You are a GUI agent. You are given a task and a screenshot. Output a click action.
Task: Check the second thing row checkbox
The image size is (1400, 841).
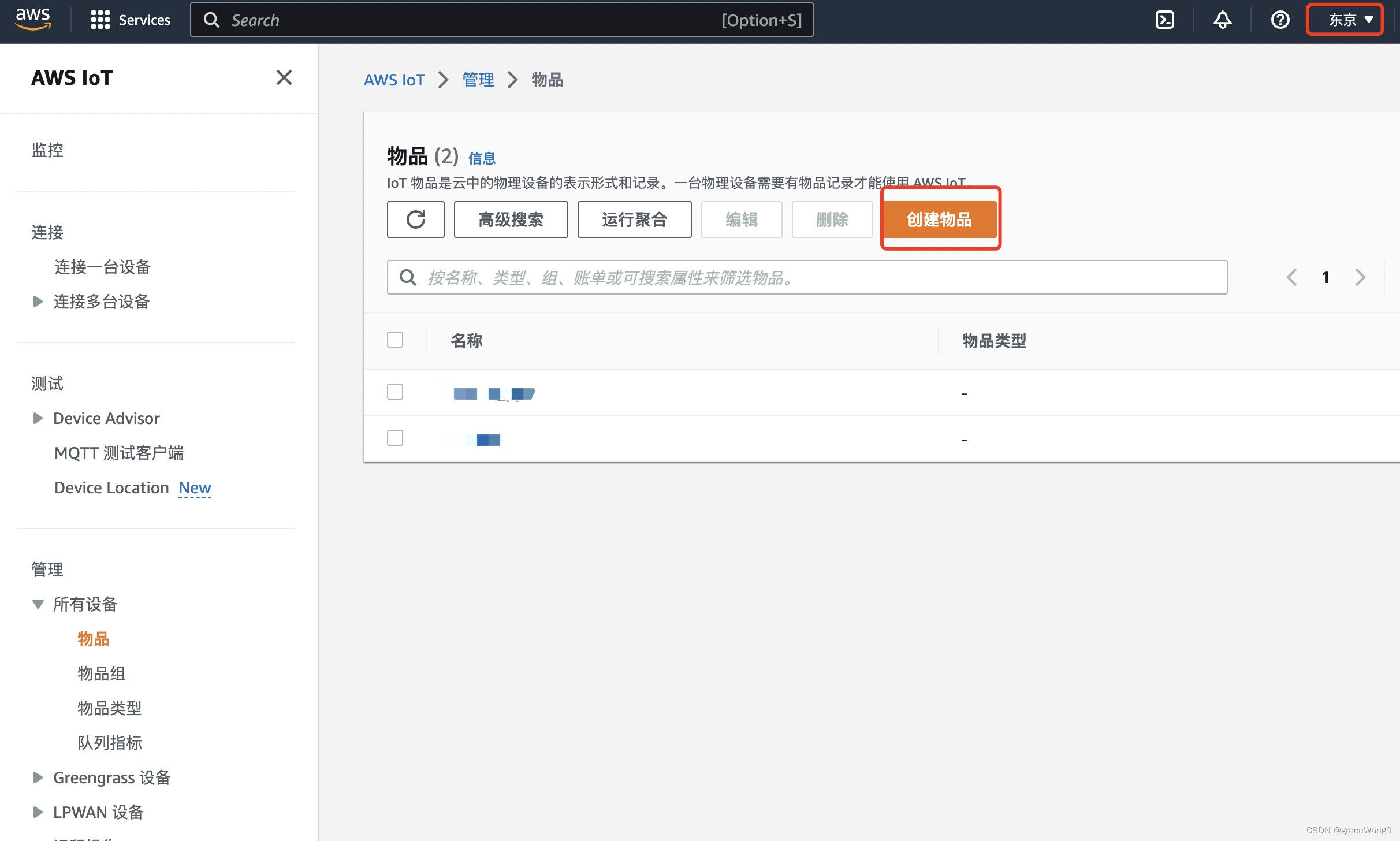click(x=395, y=438)
